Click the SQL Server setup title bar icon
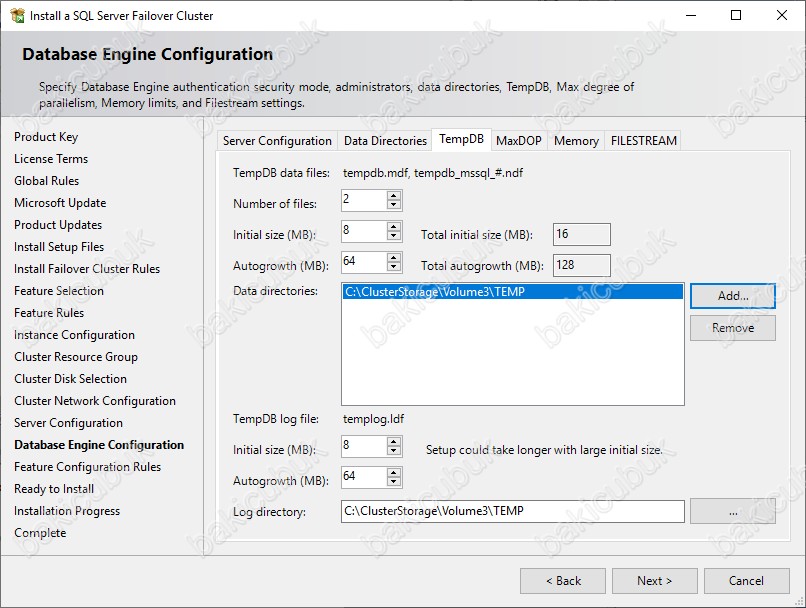This screenshot has height=608, width=806. (17, 16)
